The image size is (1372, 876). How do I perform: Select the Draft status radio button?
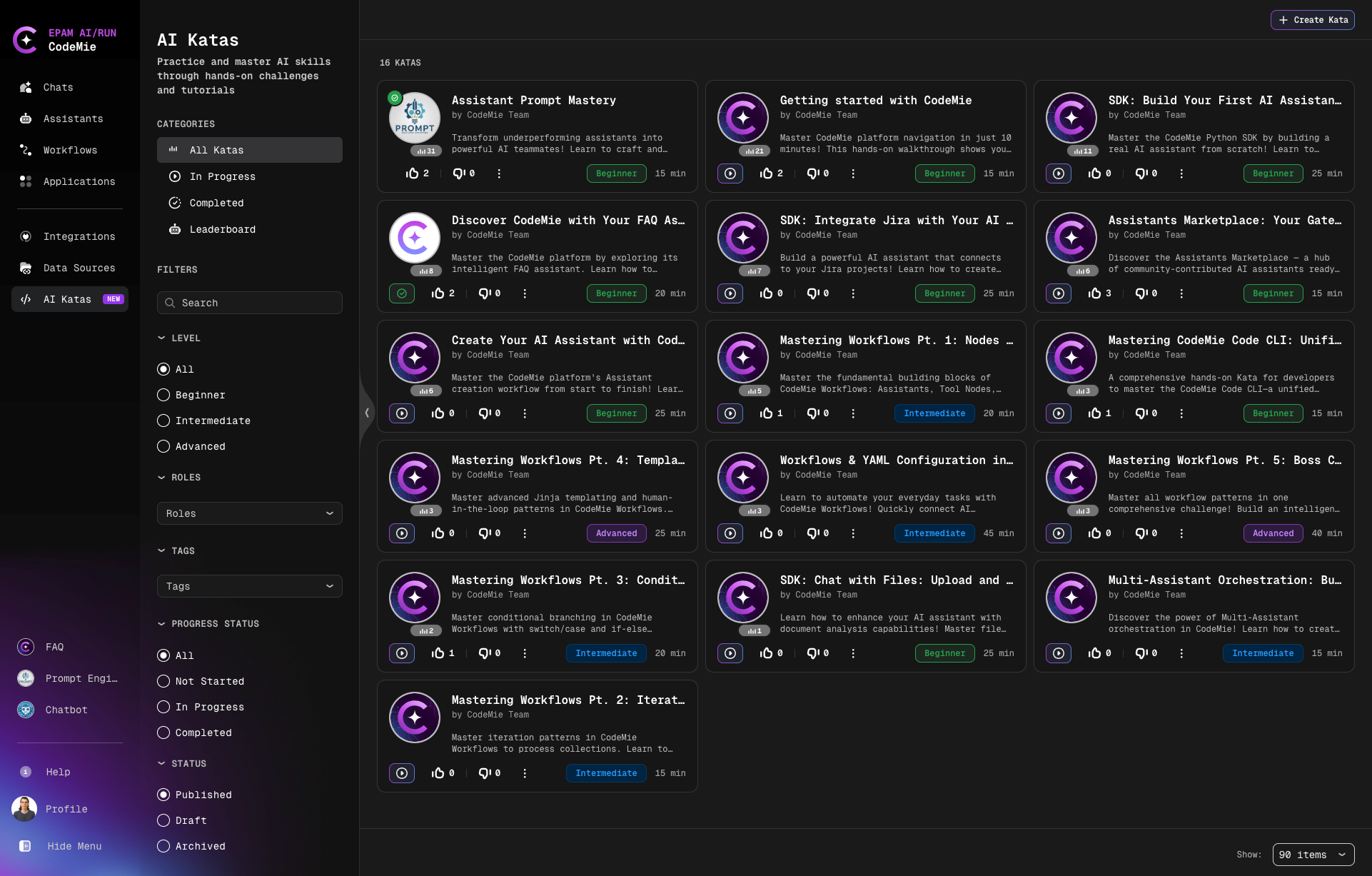pos(163,820)
